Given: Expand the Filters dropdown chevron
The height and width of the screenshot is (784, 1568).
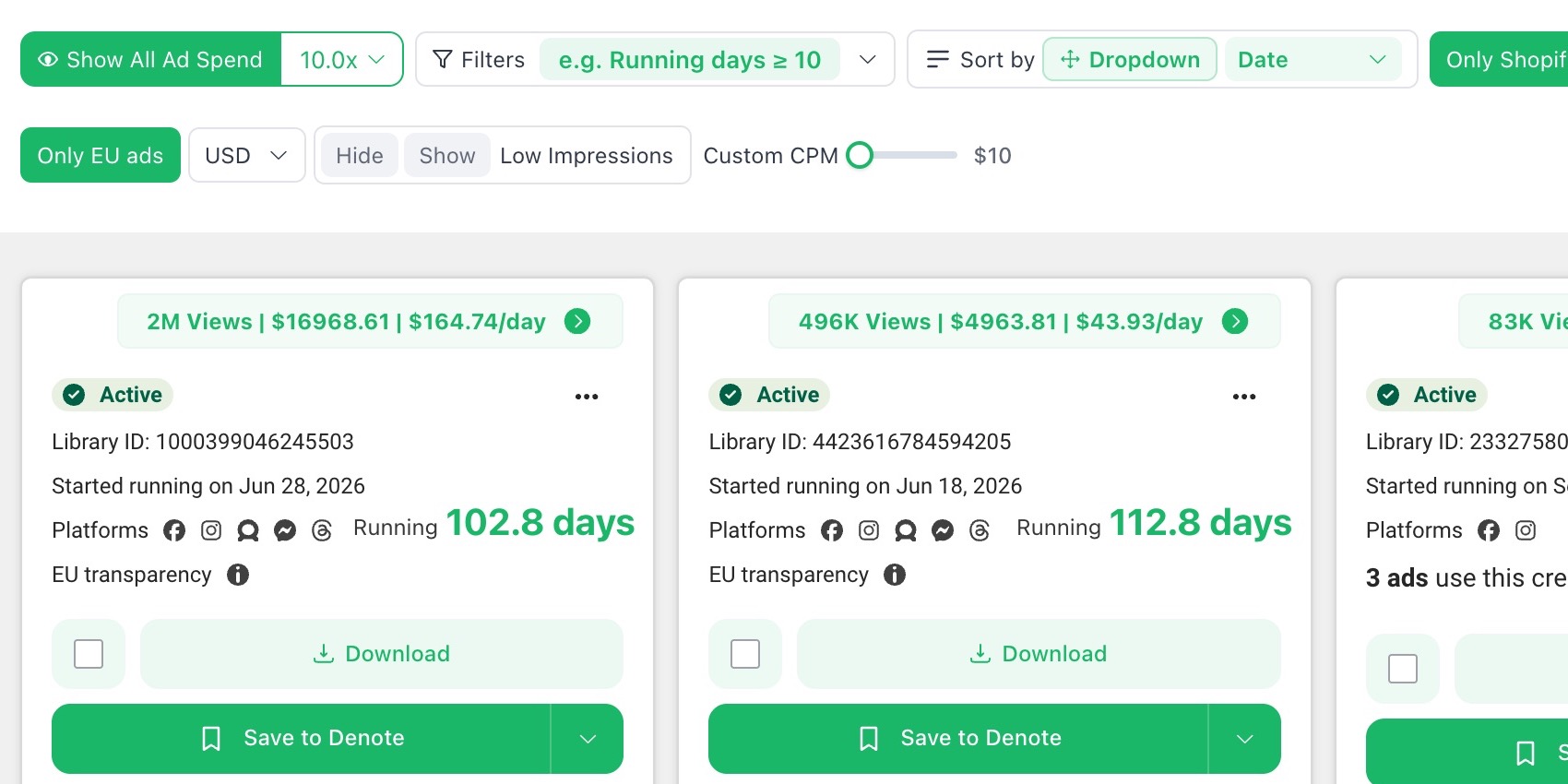Looking at the screenshot, I should tap(867, 60).
